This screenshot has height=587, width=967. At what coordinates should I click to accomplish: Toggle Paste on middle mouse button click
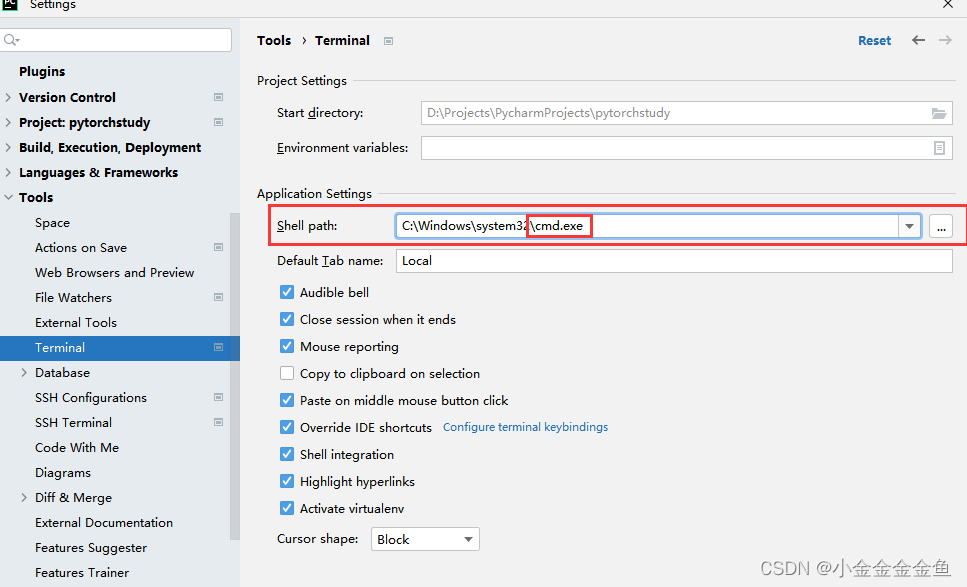[287, 400]
